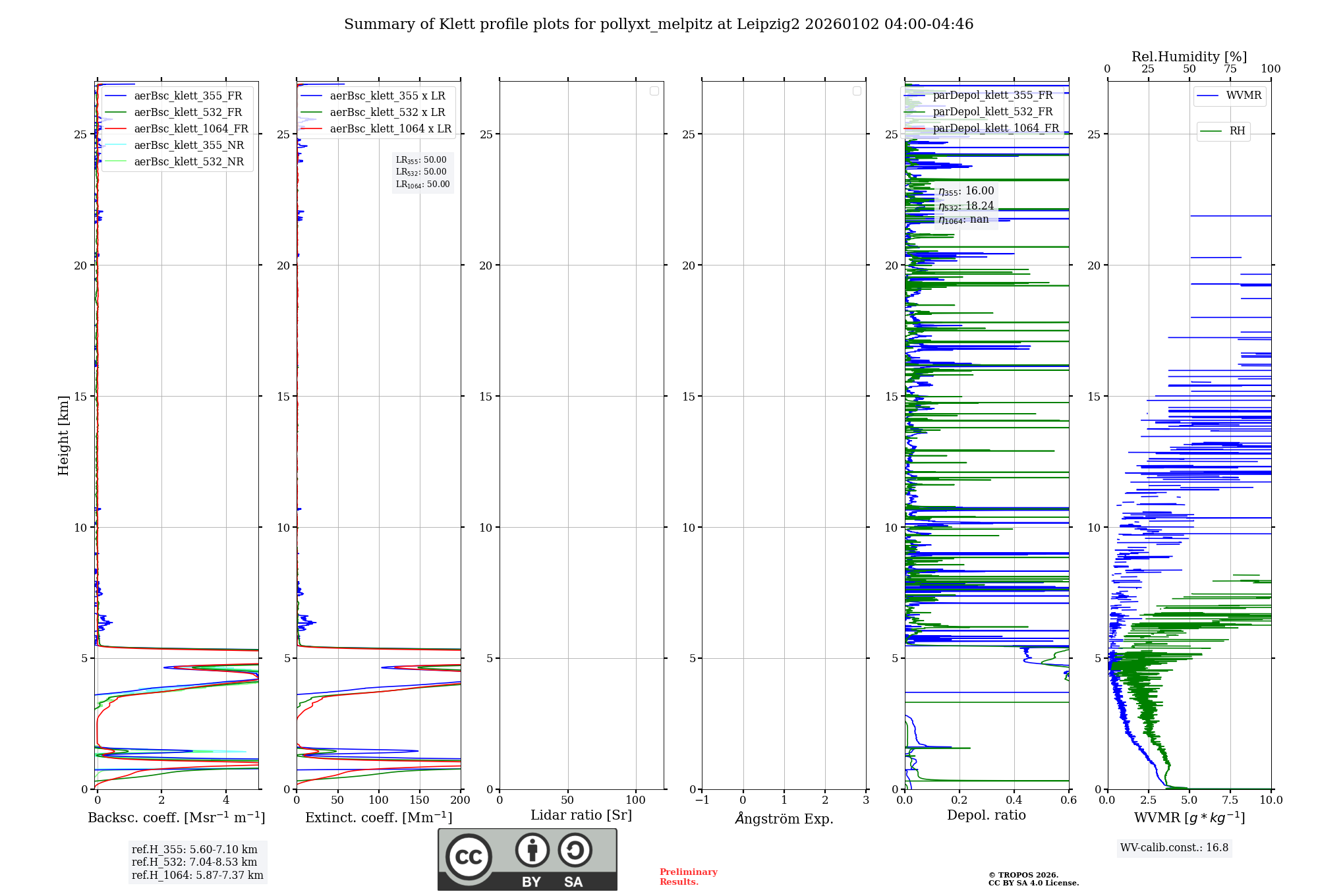This screenshot has width=1318, height=896.
Task: Click the SA label in license badge
Action: click(x=573, y=882)
